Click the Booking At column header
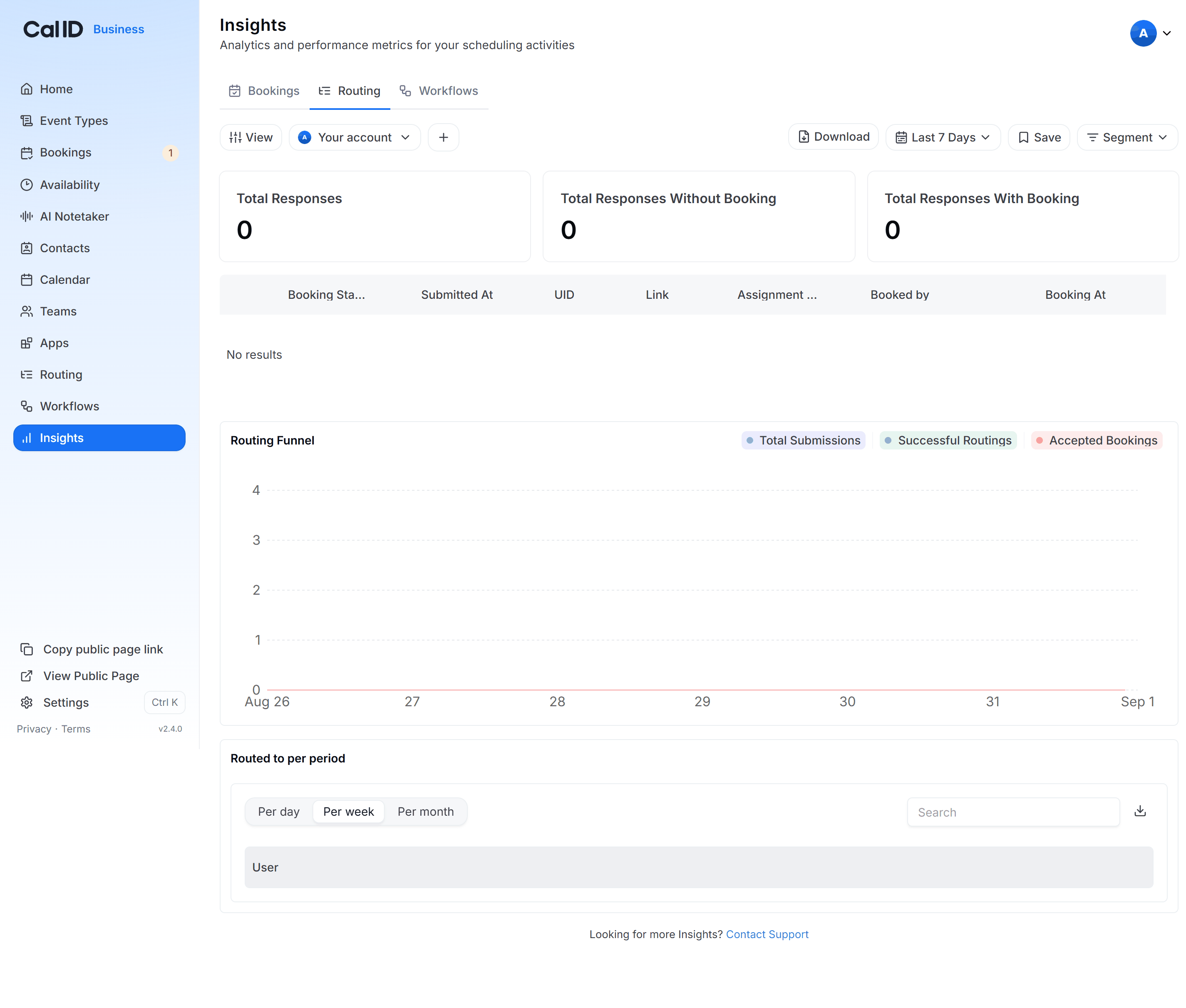 point(1075,295)
